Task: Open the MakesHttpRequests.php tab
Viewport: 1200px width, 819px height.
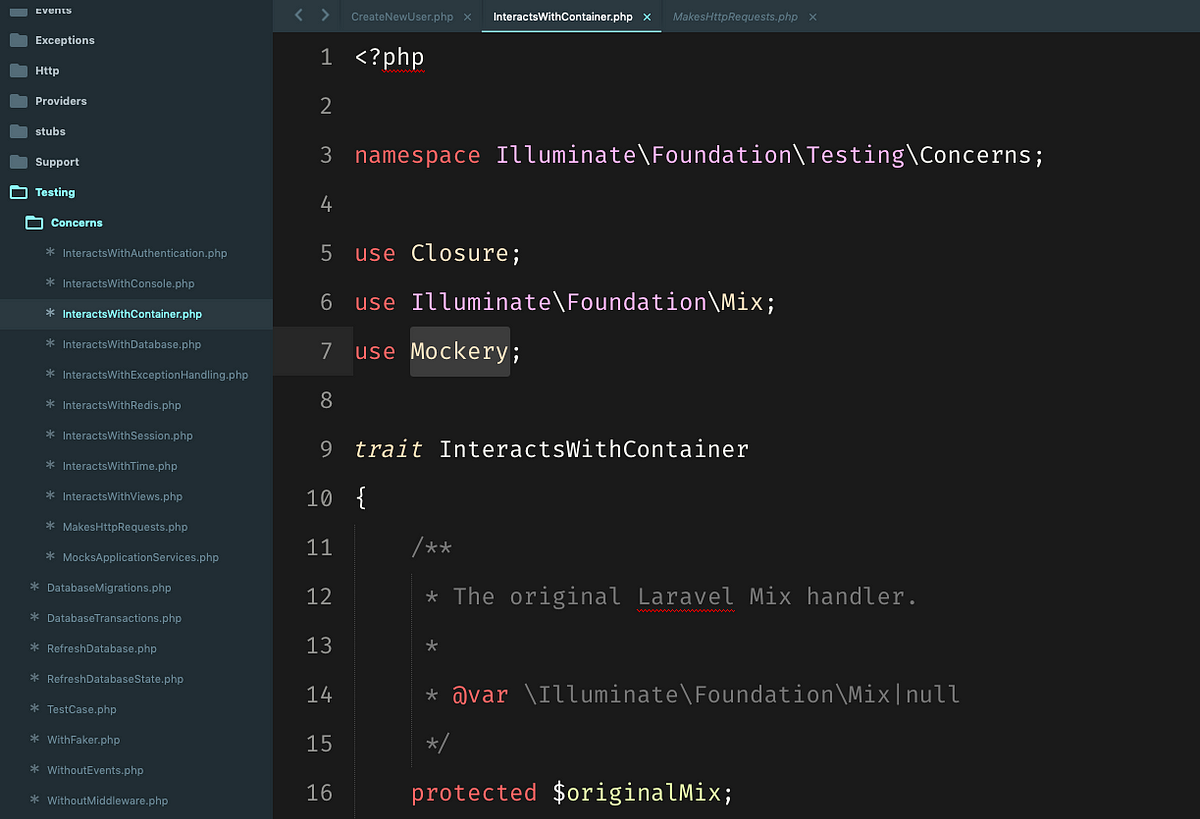Action: [735, 17]
